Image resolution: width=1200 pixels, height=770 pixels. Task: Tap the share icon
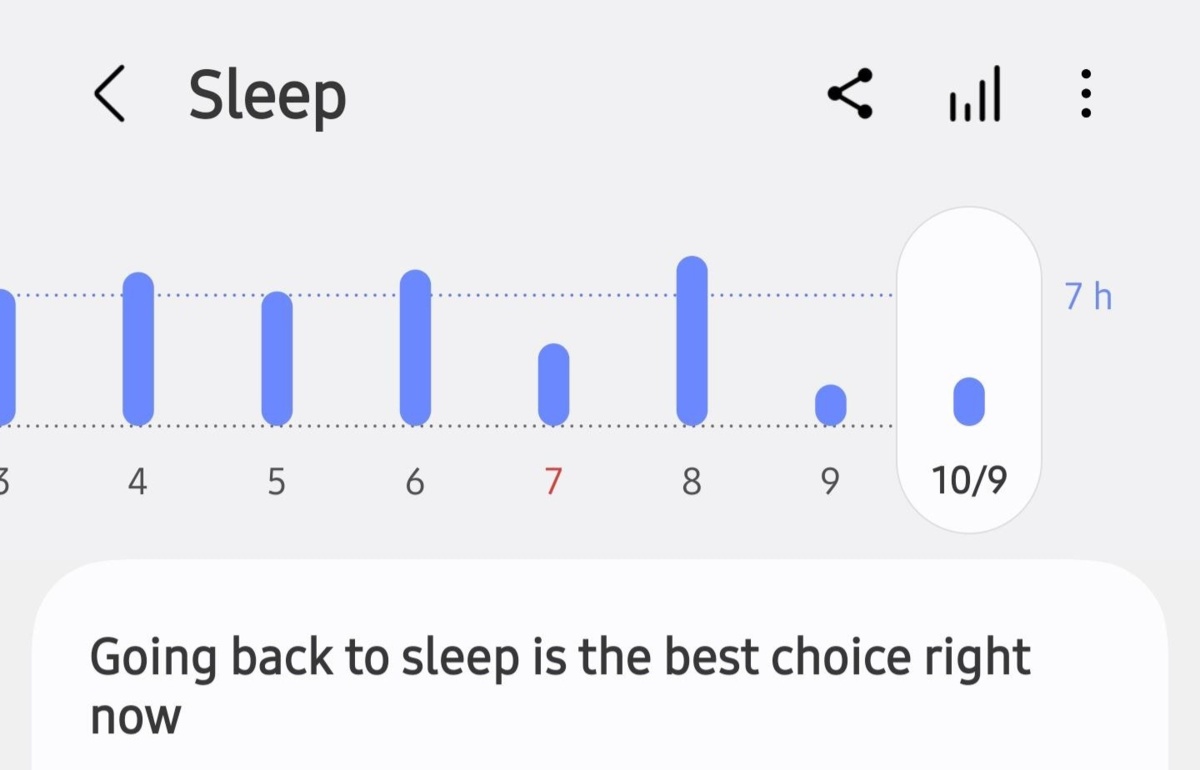pos(850,95)
